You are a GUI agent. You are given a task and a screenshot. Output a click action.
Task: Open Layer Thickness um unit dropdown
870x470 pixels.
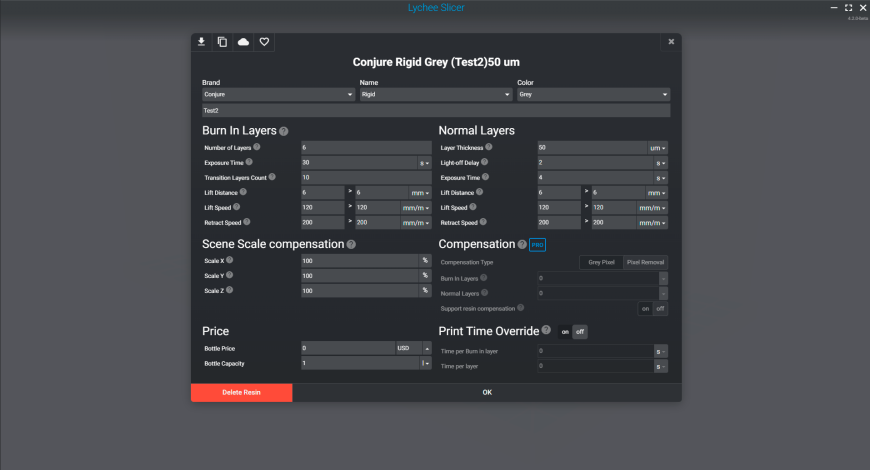point(657,148)
